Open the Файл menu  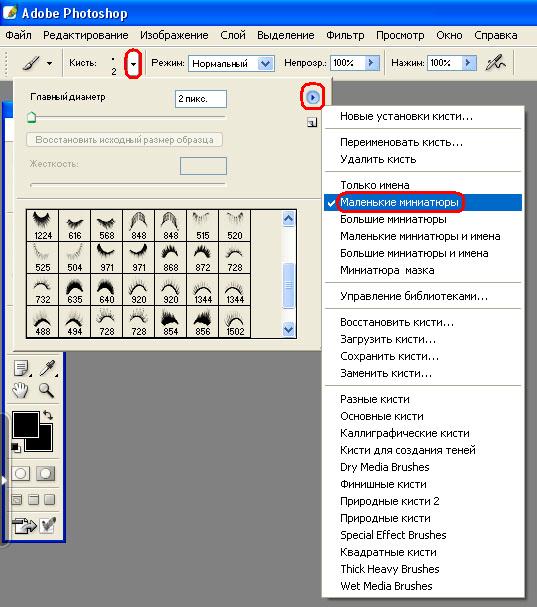(x=18, y=35)
